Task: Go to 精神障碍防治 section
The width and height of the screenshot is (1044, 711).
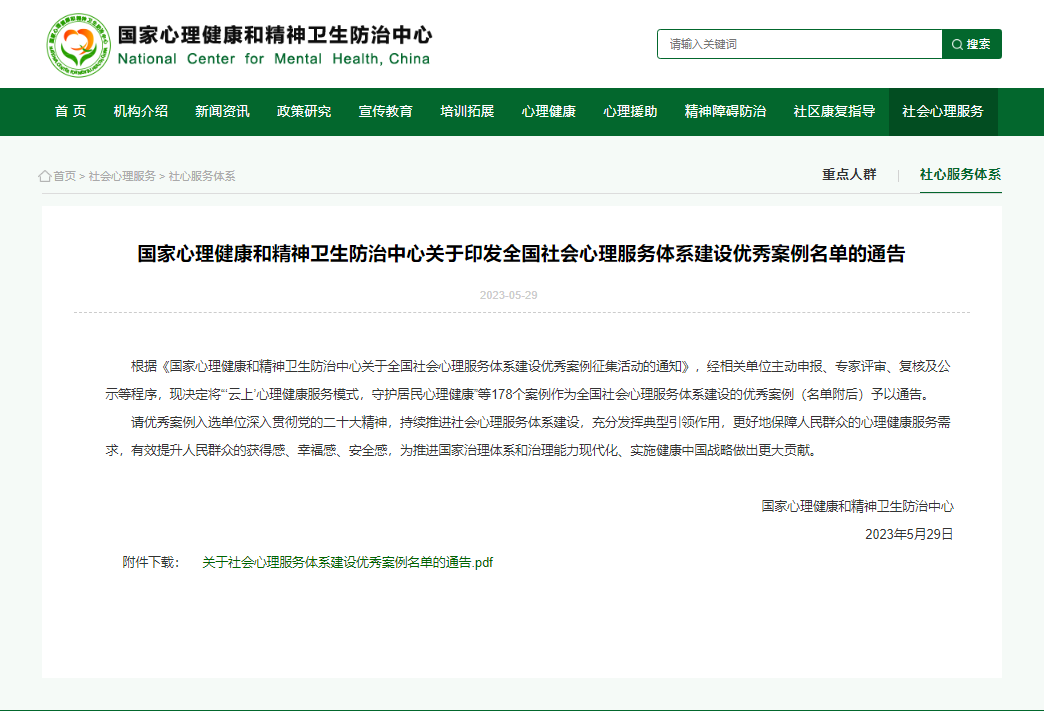Action: 725,111
